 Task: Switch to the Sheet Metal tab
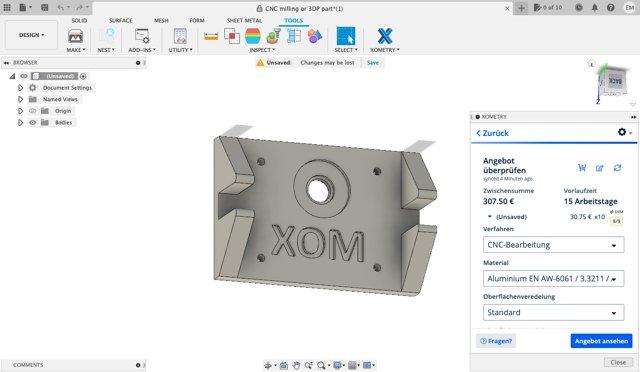click(x=244, y=20)
